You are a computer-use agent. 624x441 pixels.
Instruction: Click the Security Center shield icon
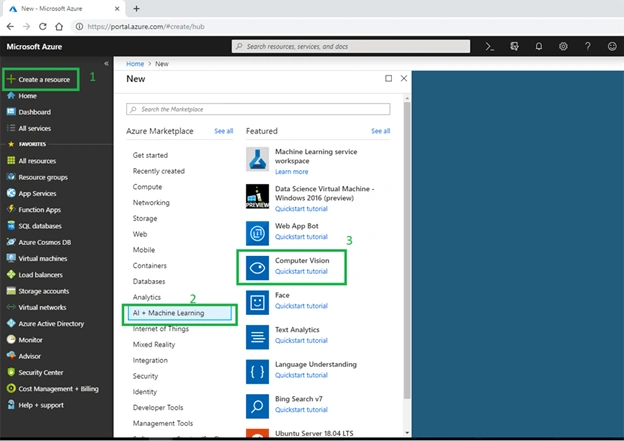click(11, 372)
